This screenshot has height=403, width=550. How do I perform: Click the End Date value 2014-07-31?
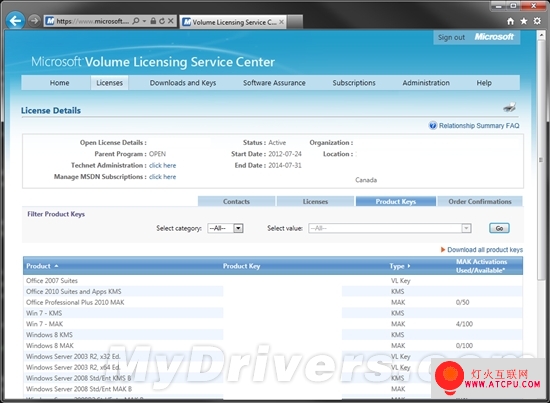[285, 165]
